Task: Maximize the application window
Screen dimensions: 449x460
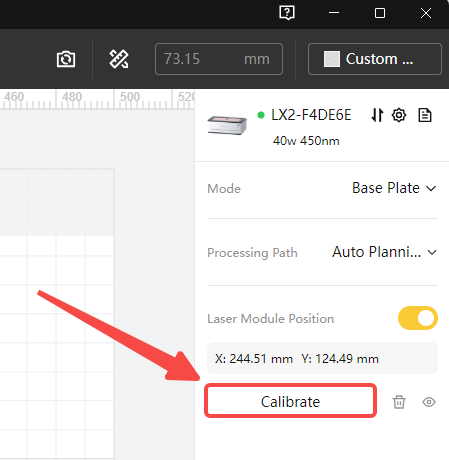Action: tap(380, 13)
